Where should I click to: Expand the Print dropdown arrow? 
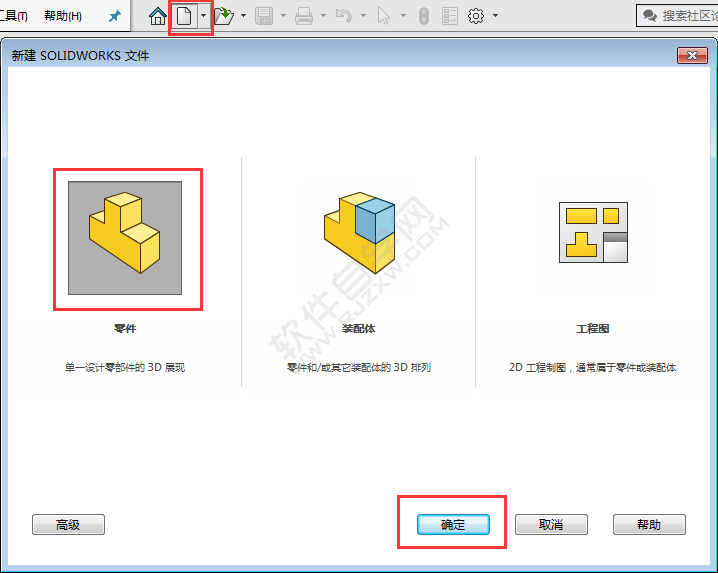(323, 16)
